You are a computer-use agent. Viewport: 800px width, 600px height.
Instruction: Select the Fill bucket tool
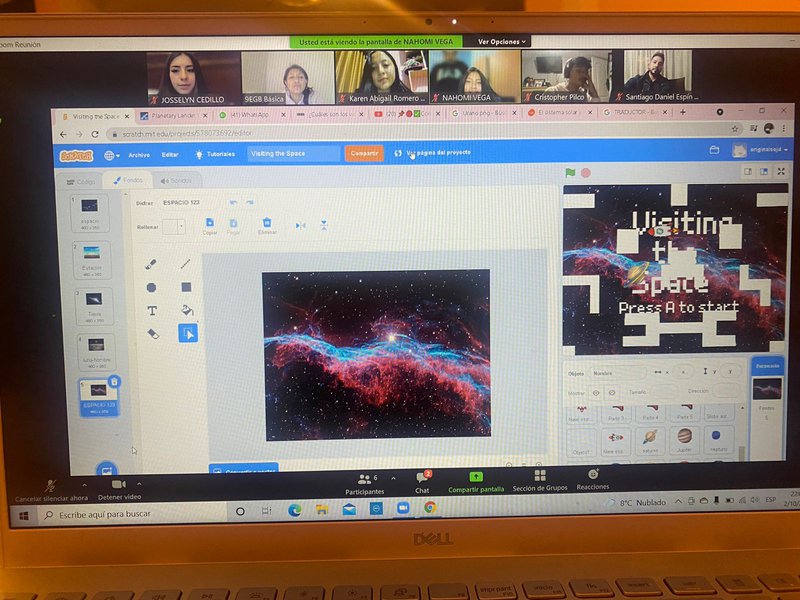coord(186,310)
